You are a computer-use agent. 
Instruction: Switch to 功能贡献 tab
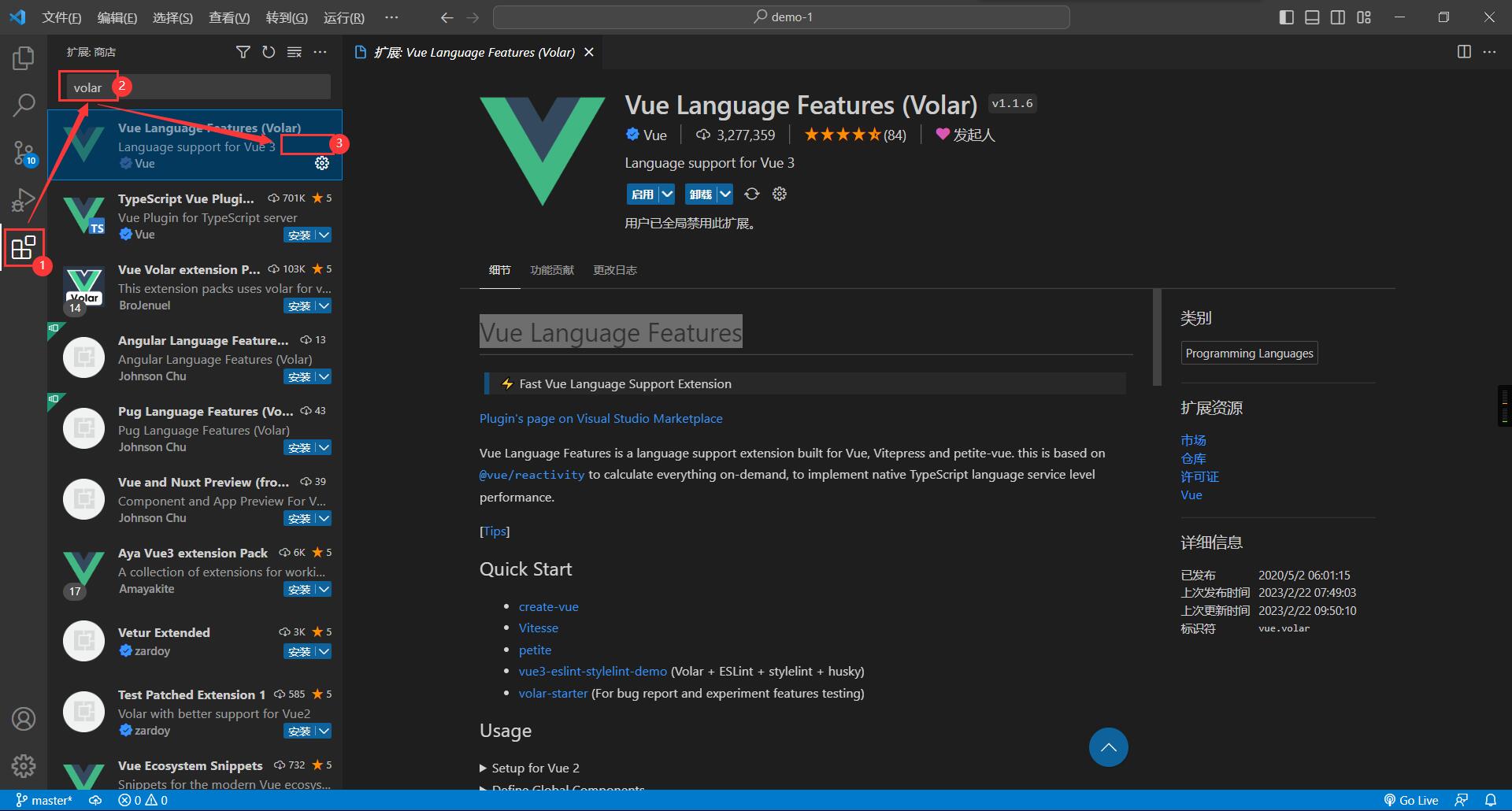(552, 270)
